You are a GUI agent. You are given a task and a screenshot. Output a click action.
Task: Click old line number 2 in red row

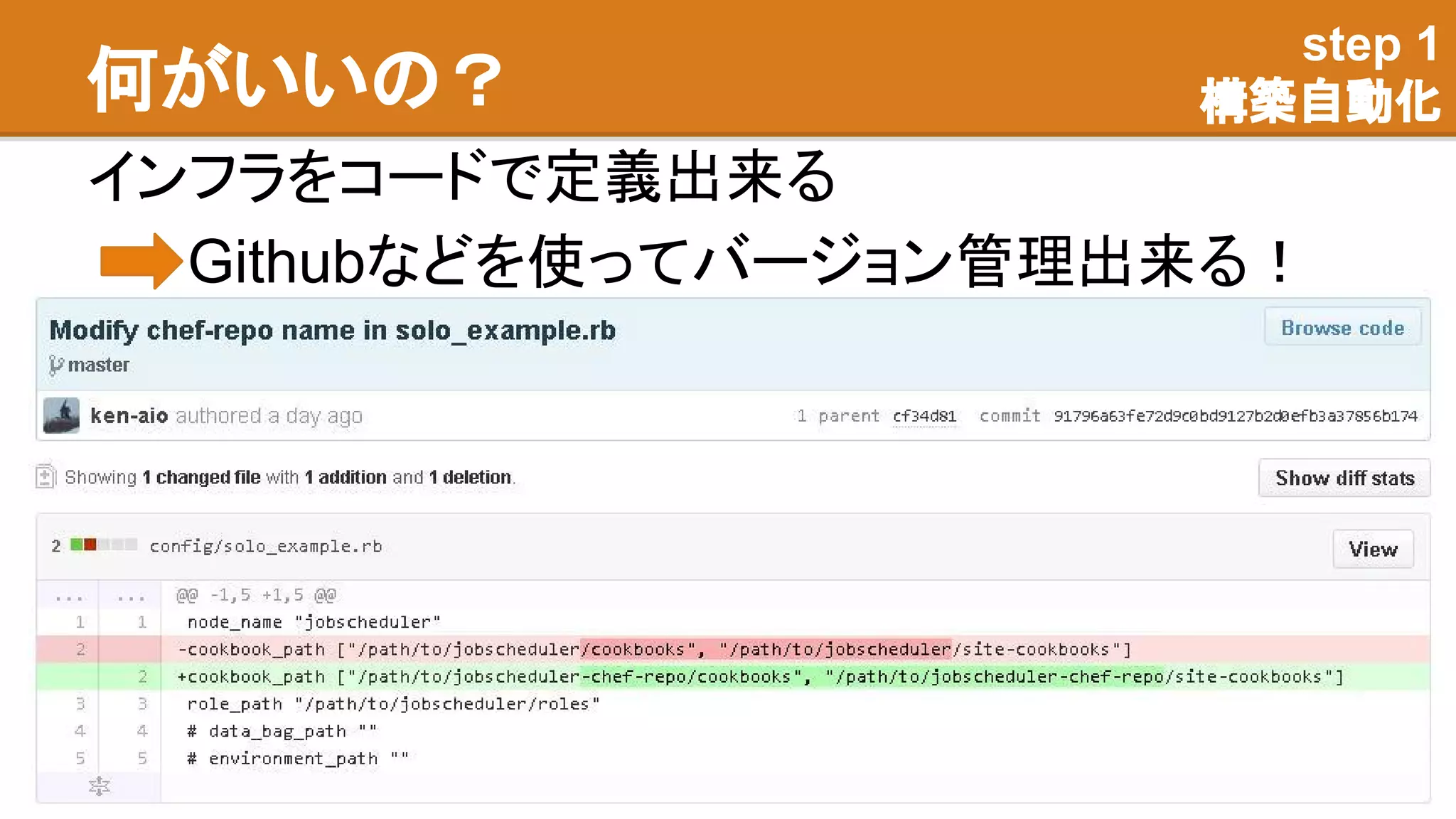tap(80, 649)
